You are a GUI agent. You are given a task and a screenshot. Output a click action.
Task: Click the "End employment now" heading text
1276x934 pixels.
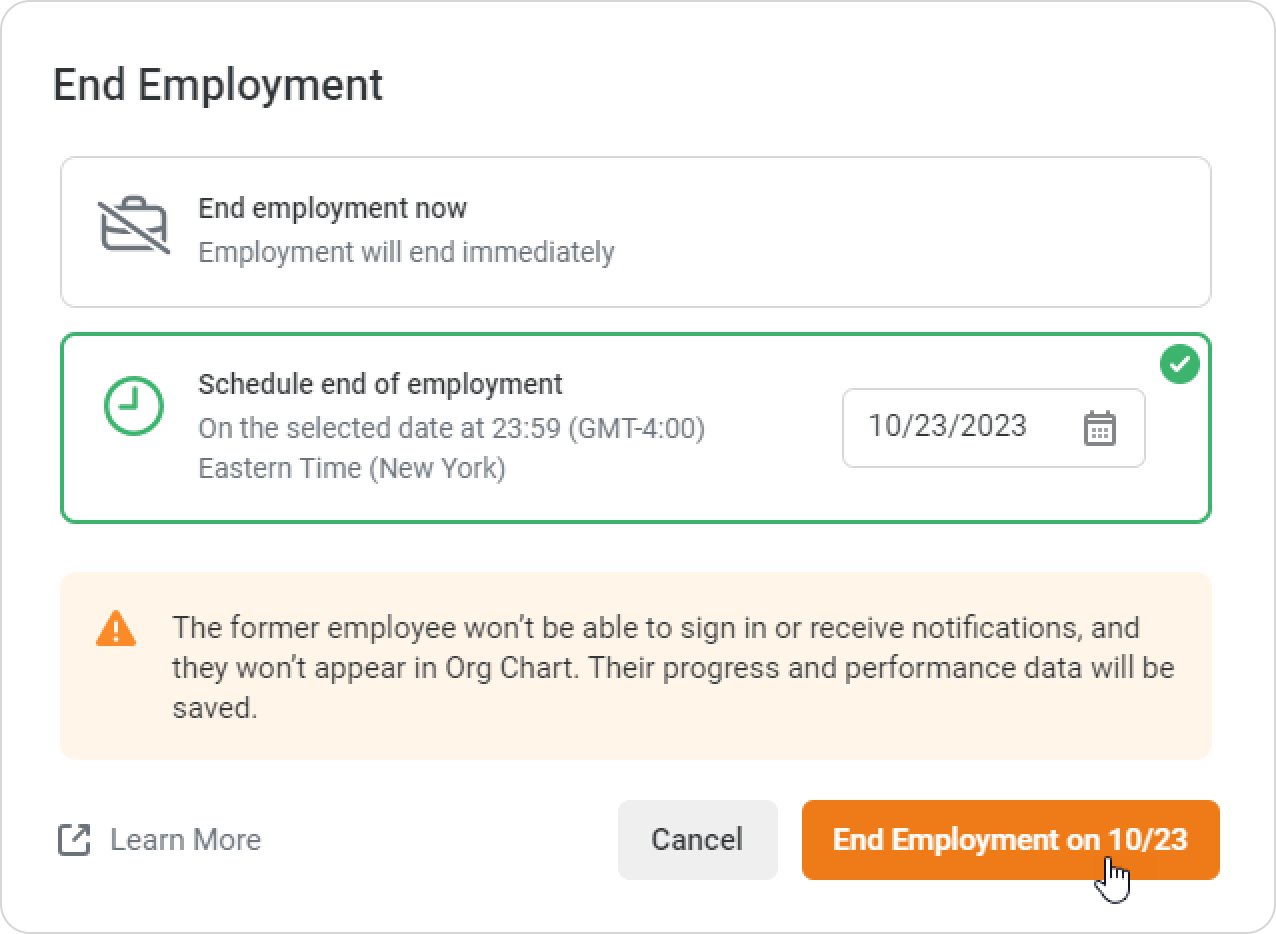tap(332, 208)
